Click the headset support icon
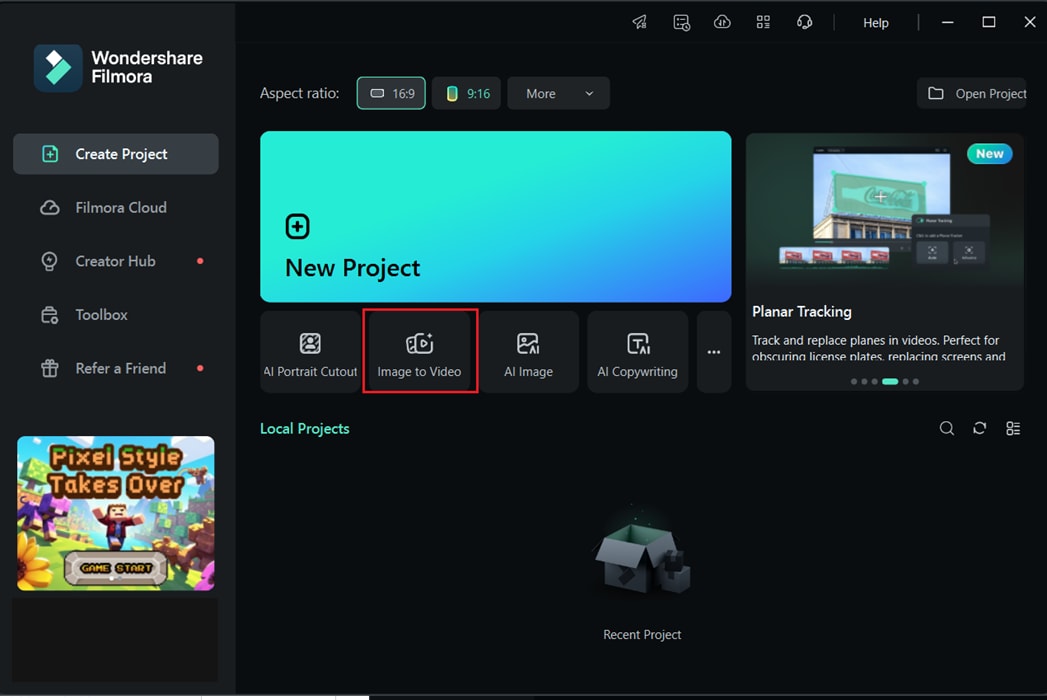This screenshot has height=700, width=1047. point(805,22)
